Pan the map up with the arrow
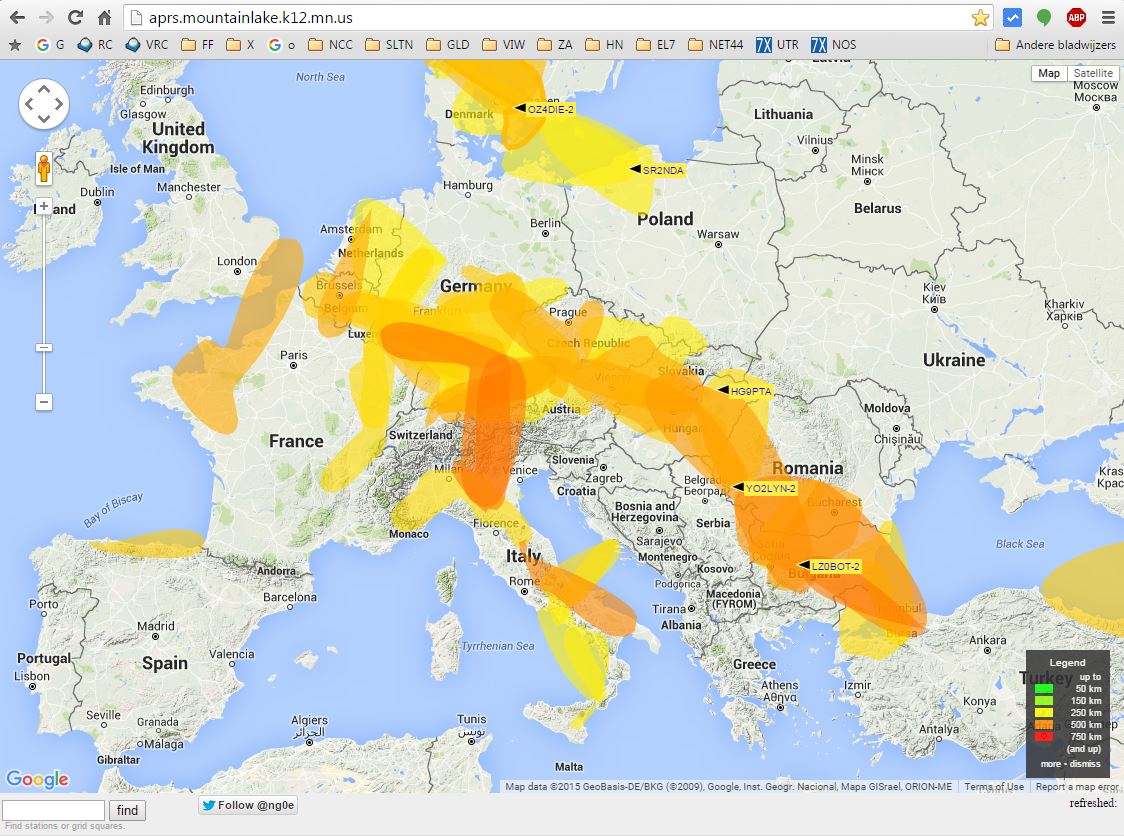The height and width of the screenshot is (836, 1124). pos(44,89)
